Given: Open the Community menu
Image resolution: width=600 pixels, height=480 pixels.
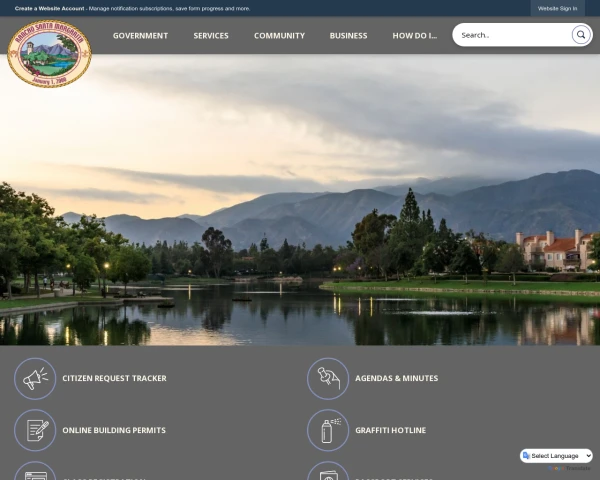Looking at the screenshot, I should point(279,36).
